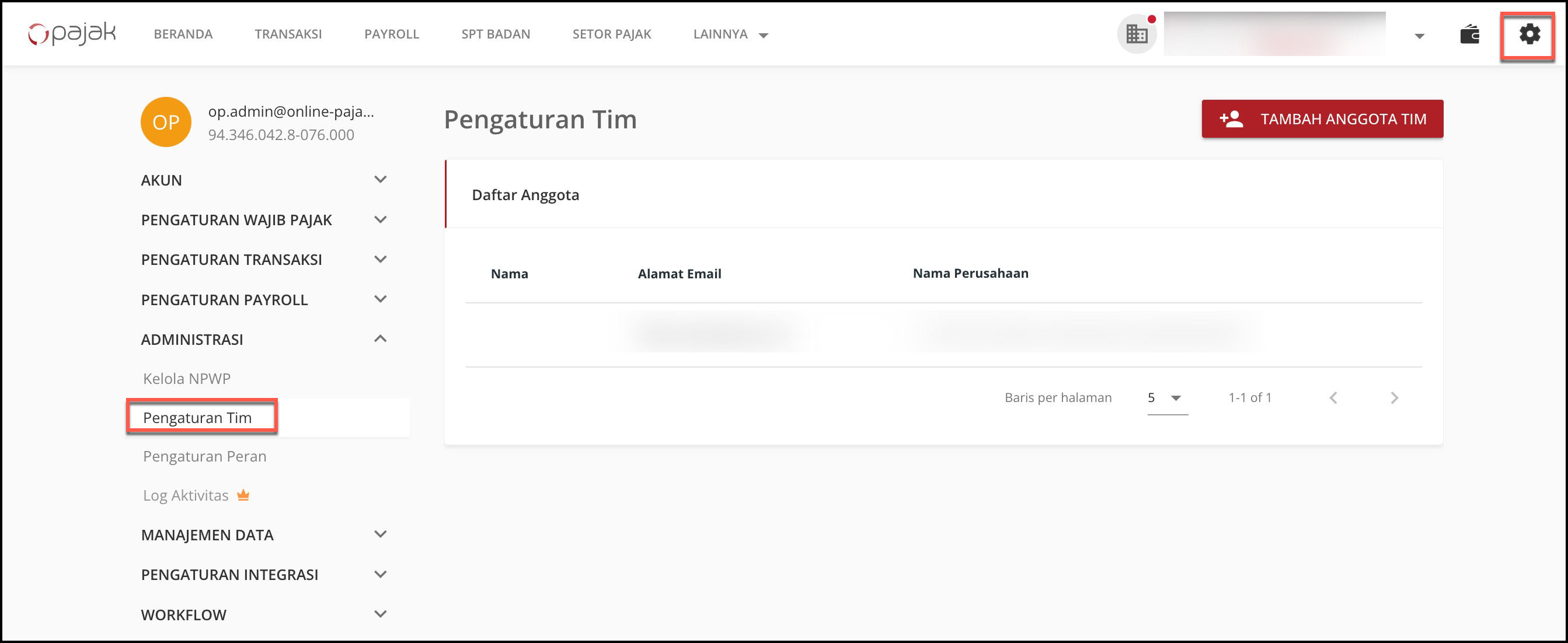Go to previous page arrow
1568x643 pixels.
click(1333, 398)
